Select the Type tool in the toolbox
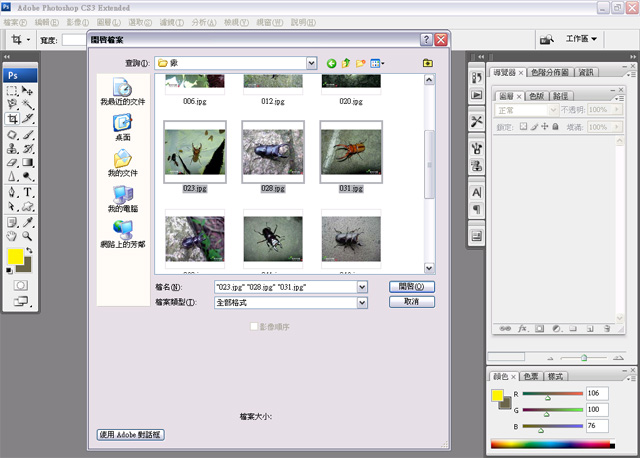The height and width of the screenshot is (458, 640). (28, 192)
